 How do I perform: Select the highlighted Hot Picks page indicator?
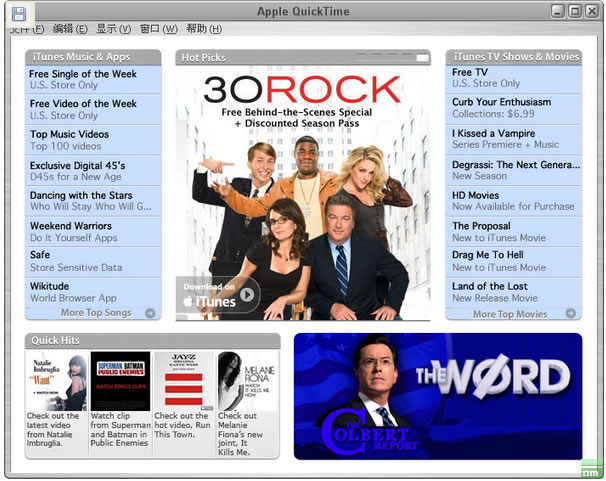(x=423, y=58)
